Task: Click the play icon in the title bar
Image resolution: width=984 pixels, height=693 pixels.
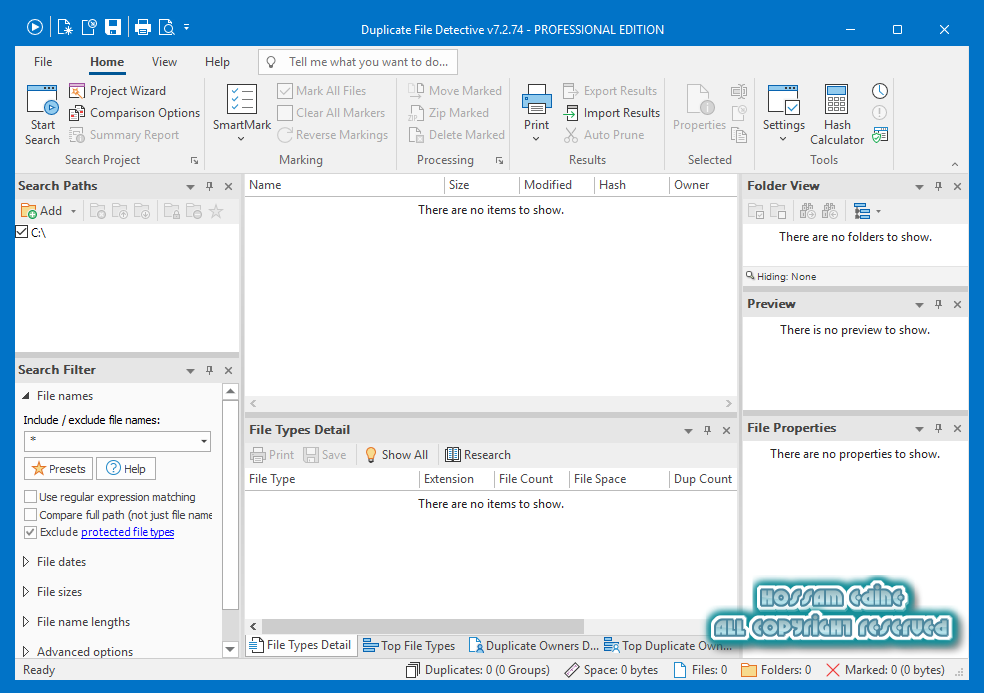Action: pyautogui.click(x=35, y=27)
